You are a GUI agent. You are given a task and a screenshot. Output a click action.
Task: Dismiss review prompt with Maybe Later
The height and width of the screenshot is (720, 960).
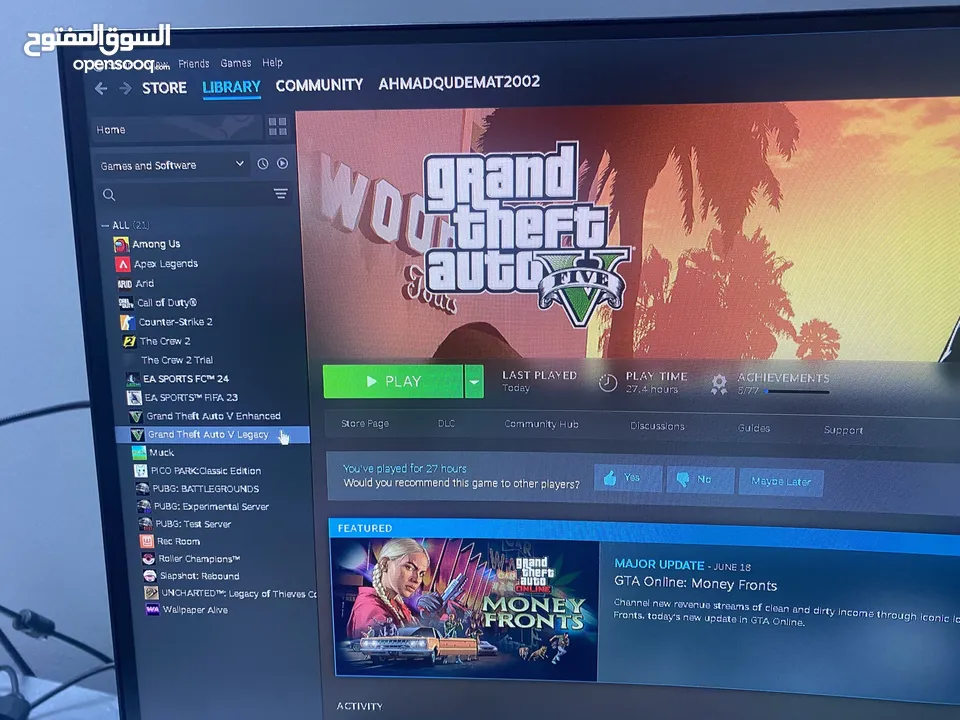(781, 482)
